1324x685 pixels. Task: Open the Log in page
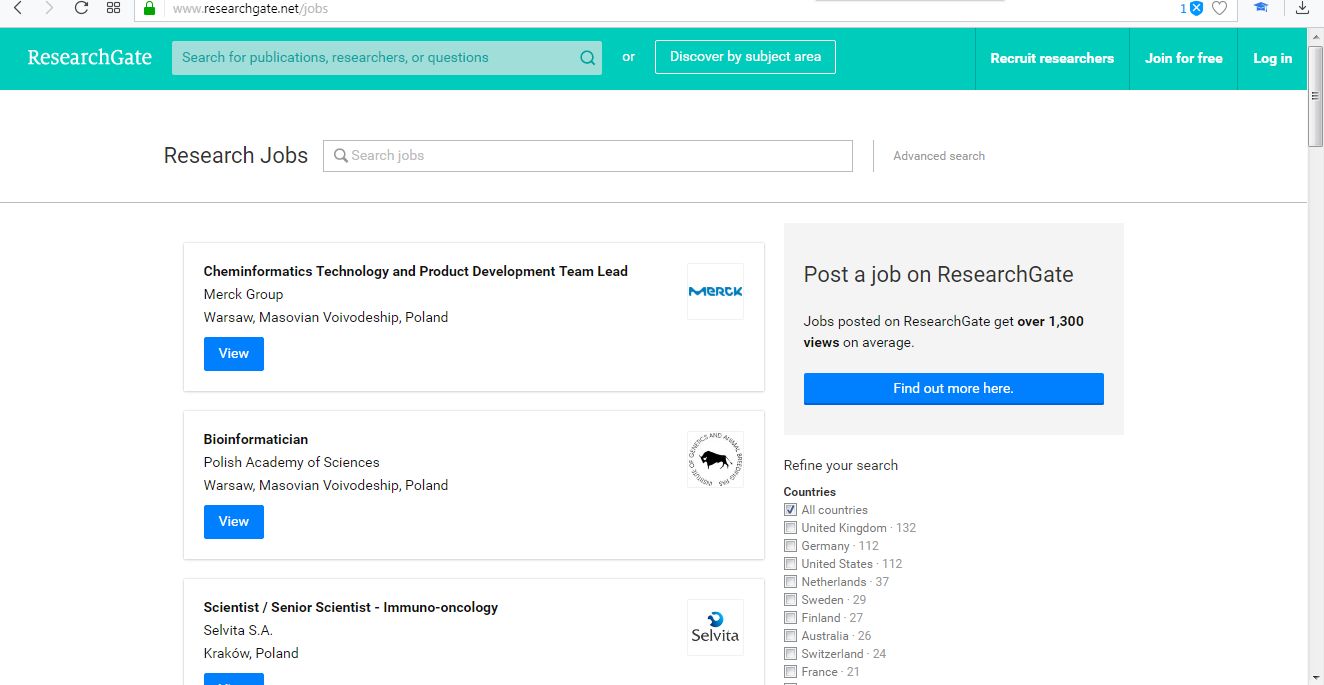tap(1271, 58)
